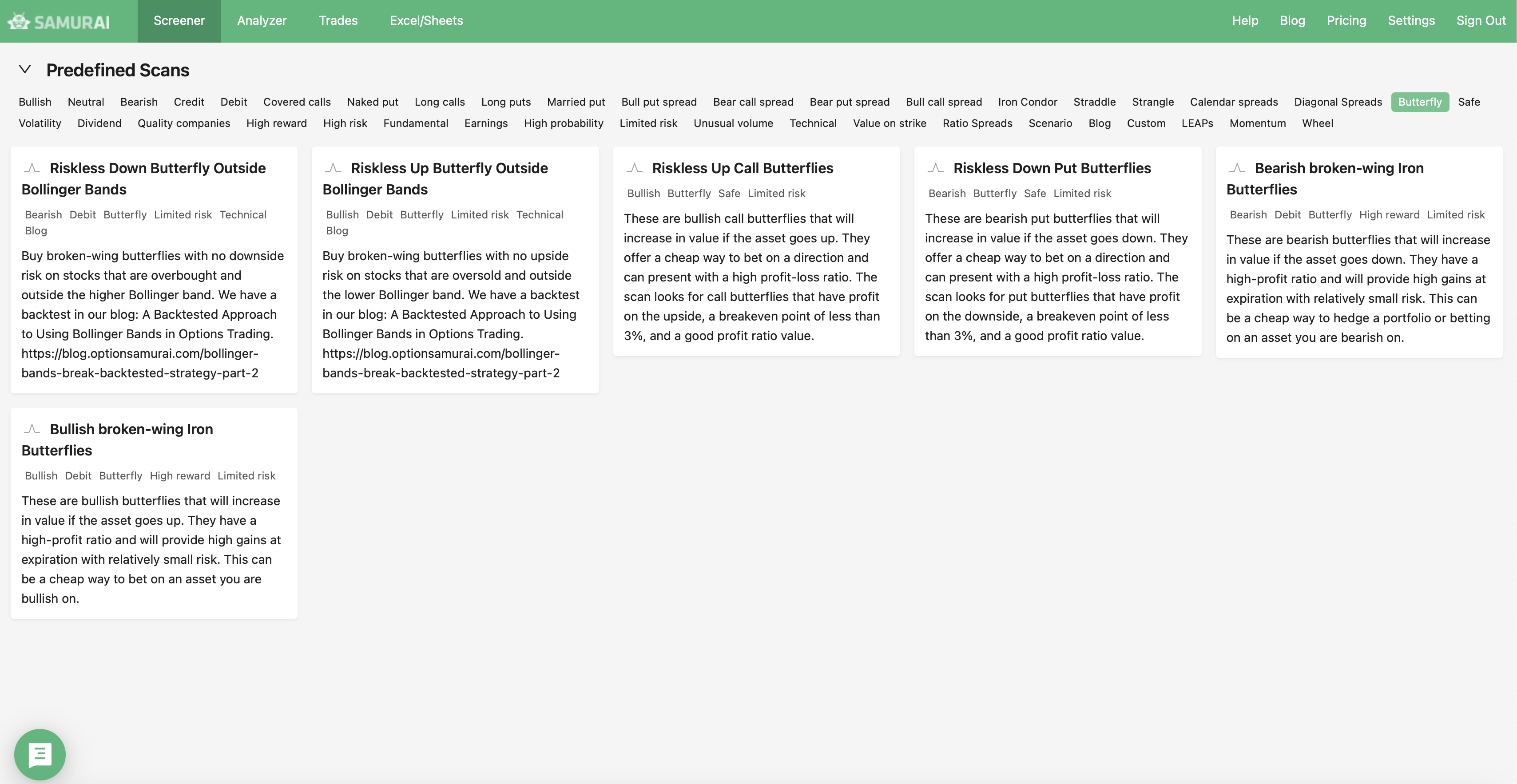This screenshot has width=1517, height=784.
Task: Collapse the Predefined Scans section
Action: [x=25, y=69]
